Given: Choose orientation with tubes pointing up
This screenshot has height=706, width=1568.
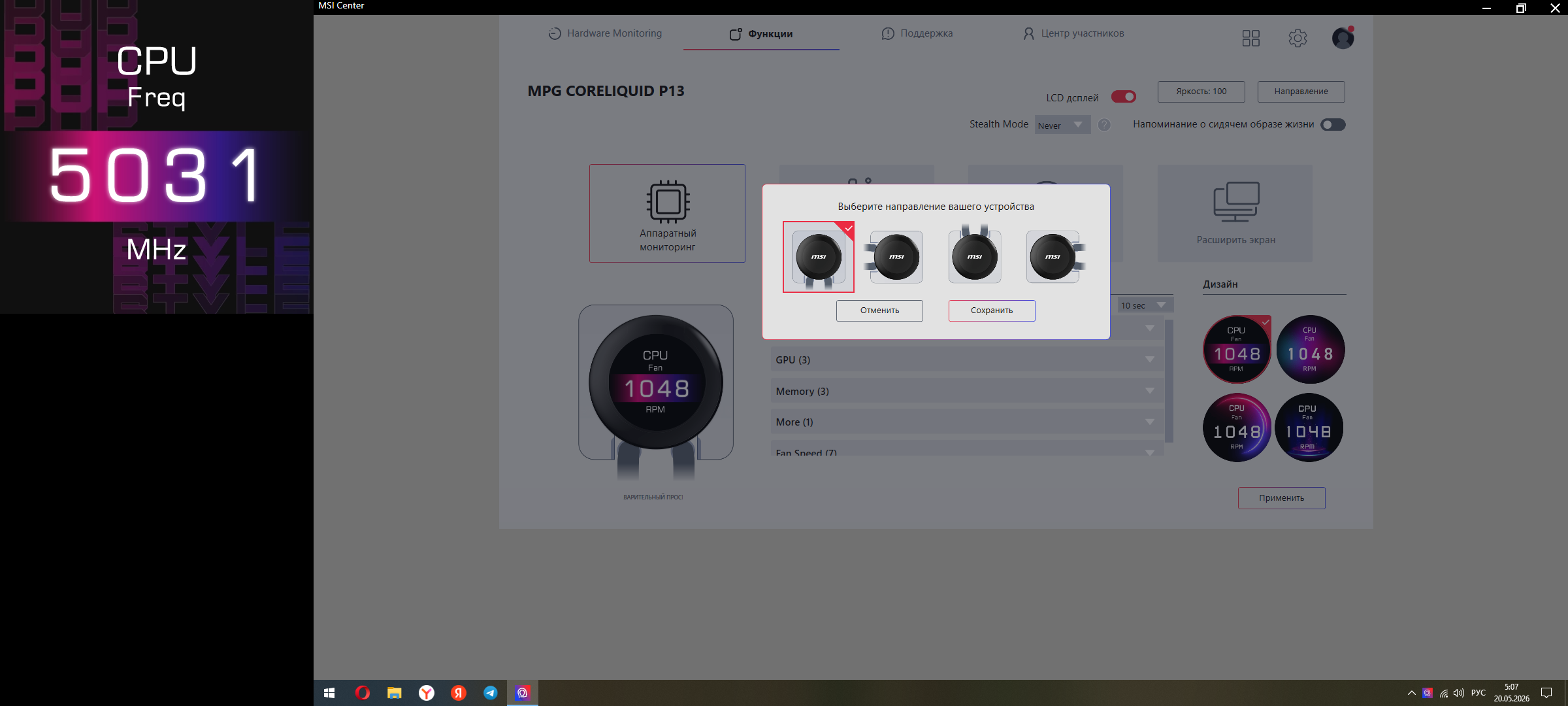Looking at the screenshot, I should click(975, 255).
